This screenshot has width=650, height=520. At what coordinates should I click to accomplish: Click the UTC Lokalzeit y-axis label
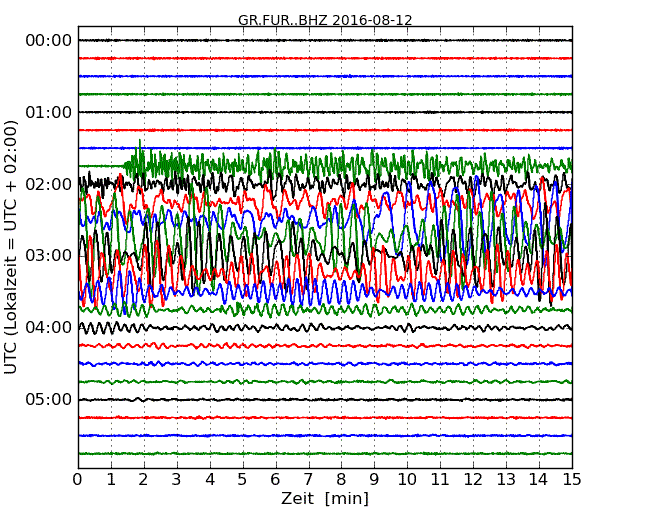pos(11,248)
